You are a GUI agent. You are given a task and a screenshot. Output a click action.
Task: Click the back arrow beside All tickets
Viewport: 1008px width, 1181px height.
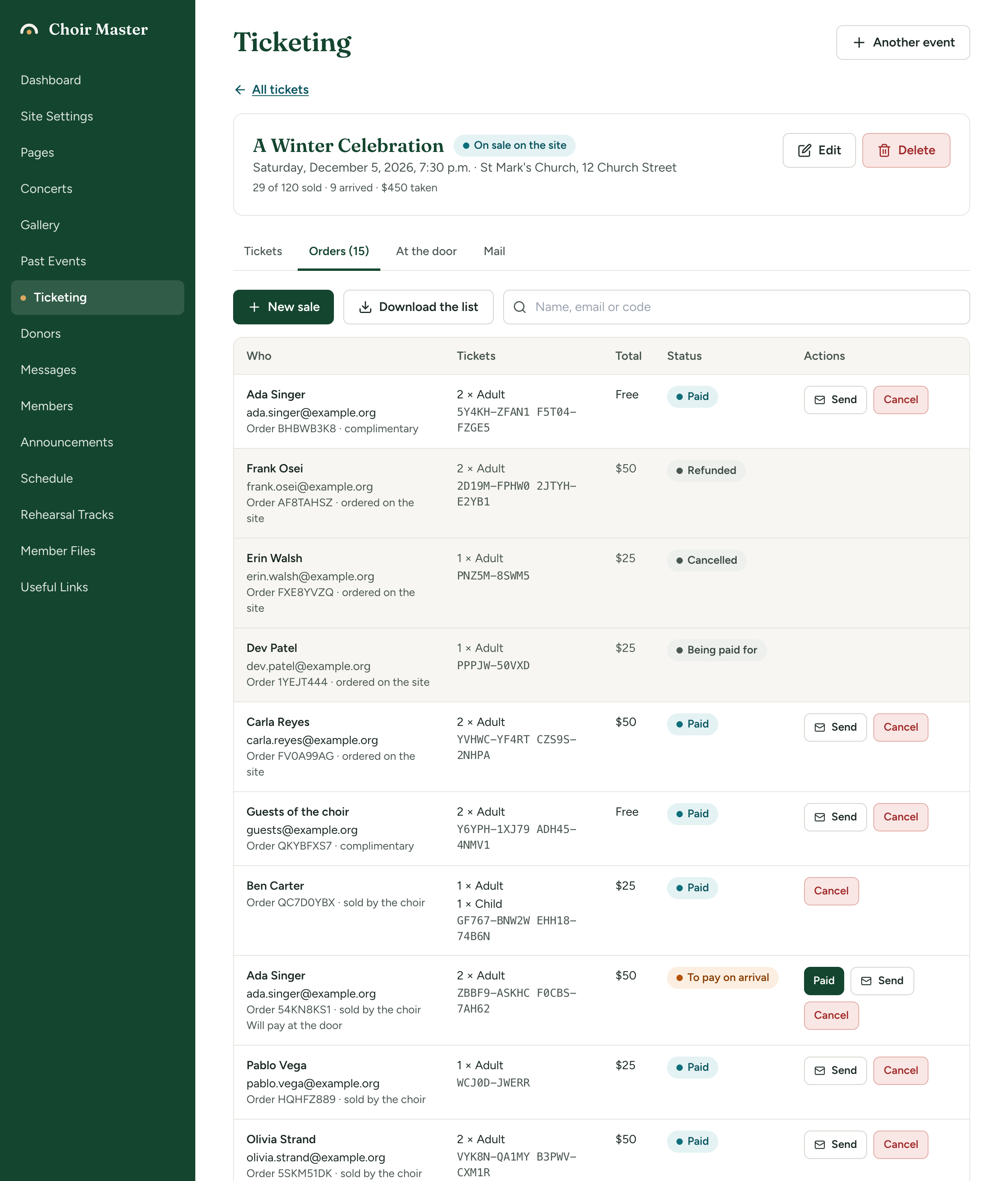coord(240,89)
